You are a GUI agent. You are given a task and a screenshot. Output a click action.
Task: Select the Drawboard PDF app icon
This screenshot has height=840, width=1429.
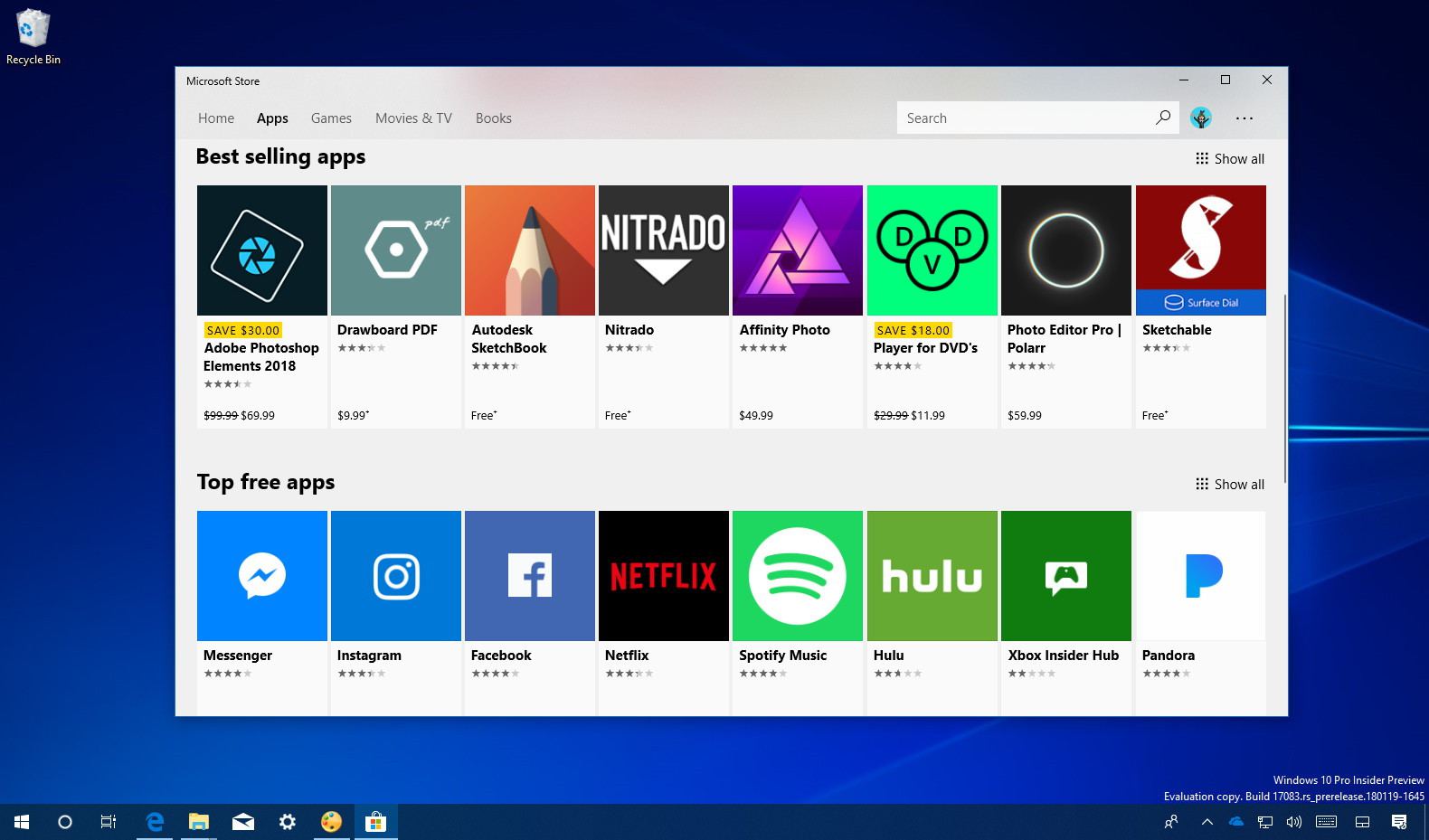pos(395,250)
